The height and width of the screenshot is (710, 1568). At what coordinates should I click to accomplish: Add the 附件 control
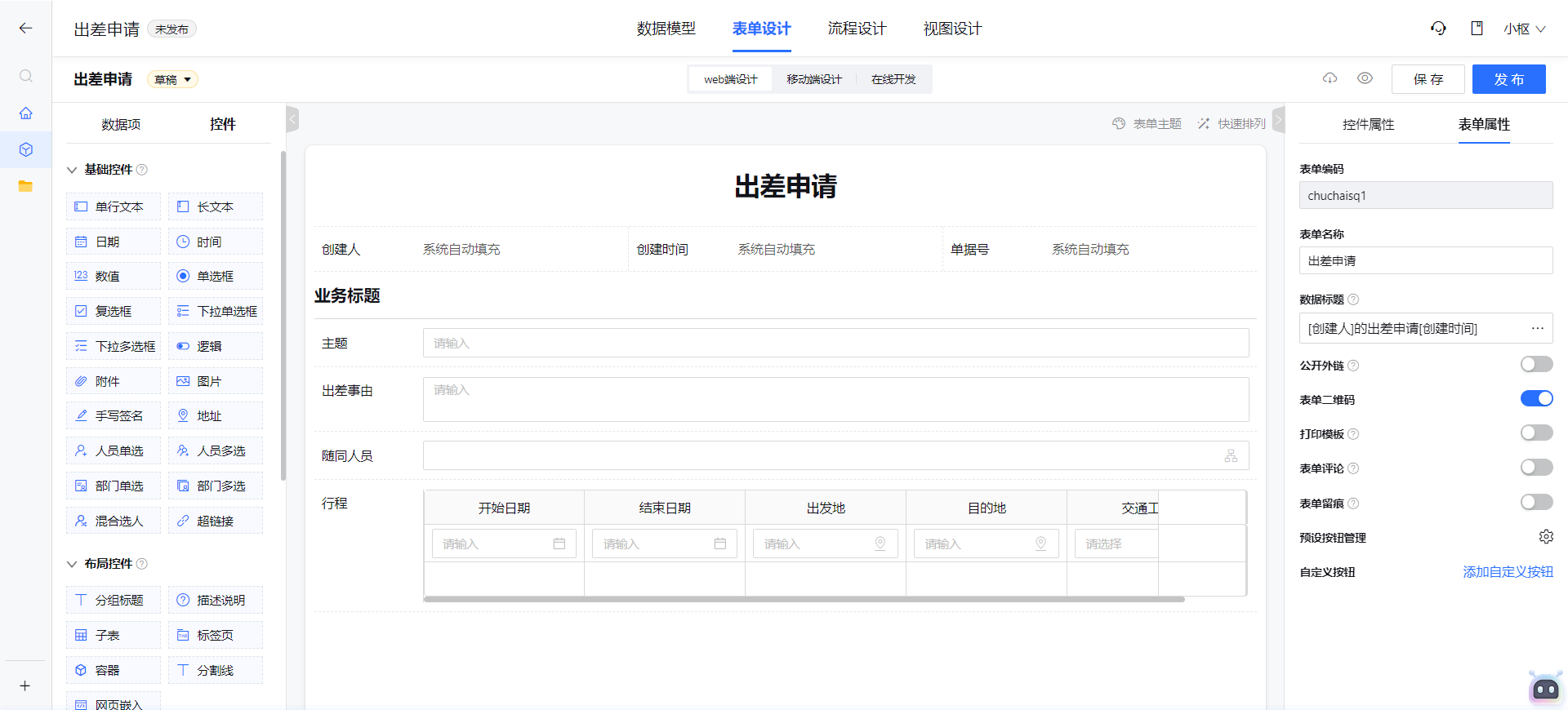(114, 381)
